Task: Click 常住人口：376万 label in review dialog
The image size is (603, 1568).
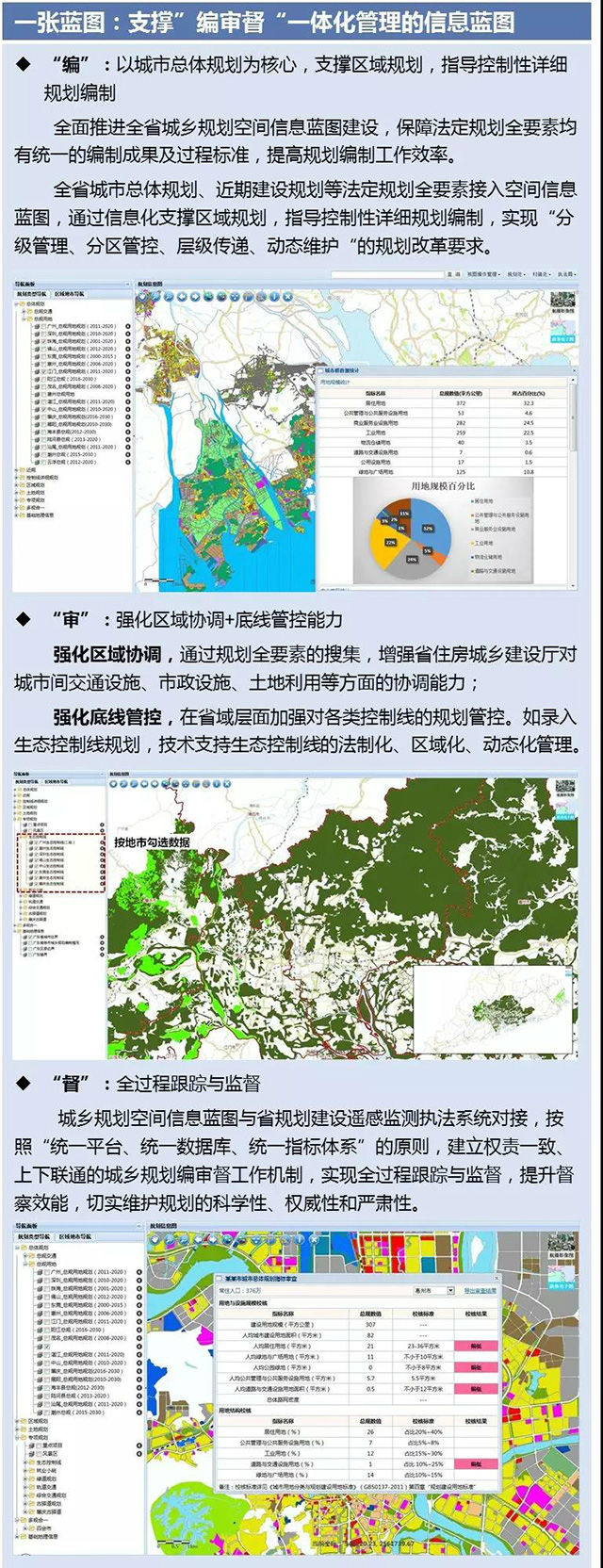Action: 239,1290
